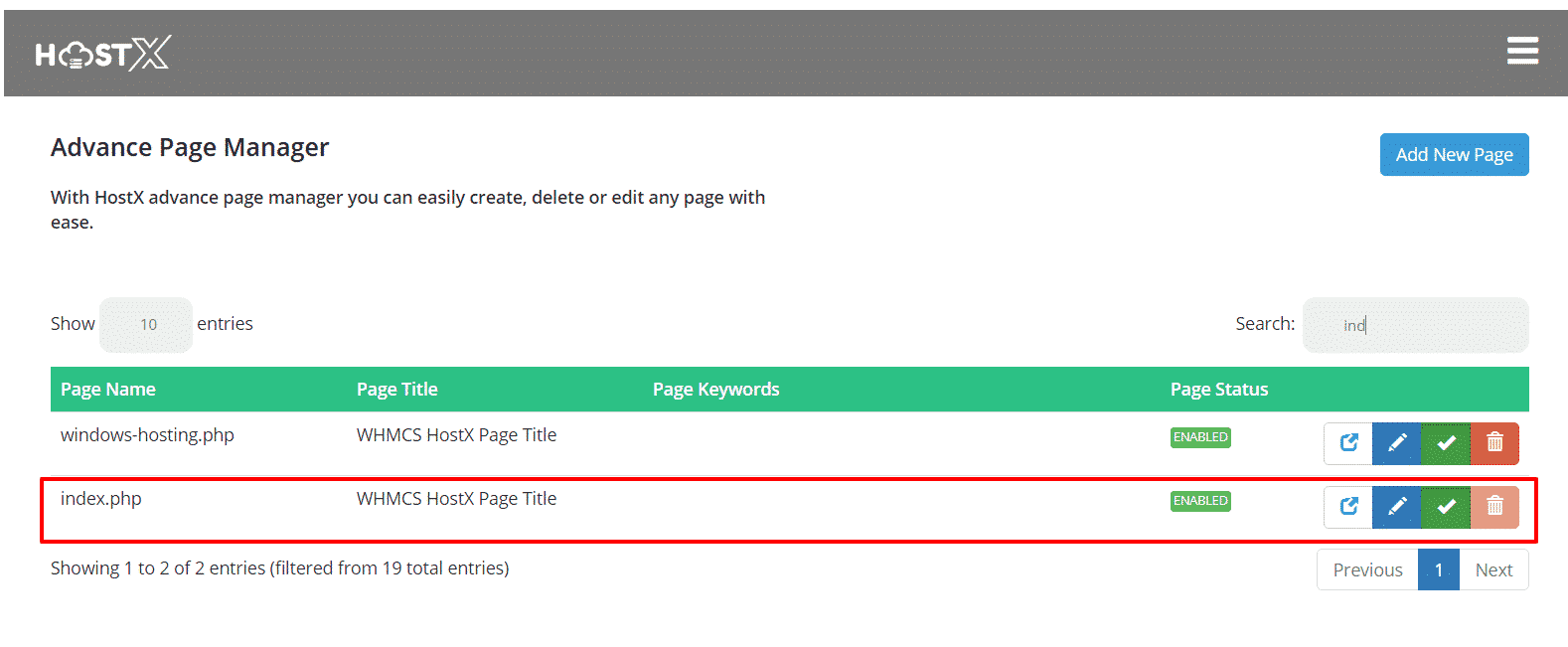
Task: Go to the Next page
Action: click(1492, 570)
